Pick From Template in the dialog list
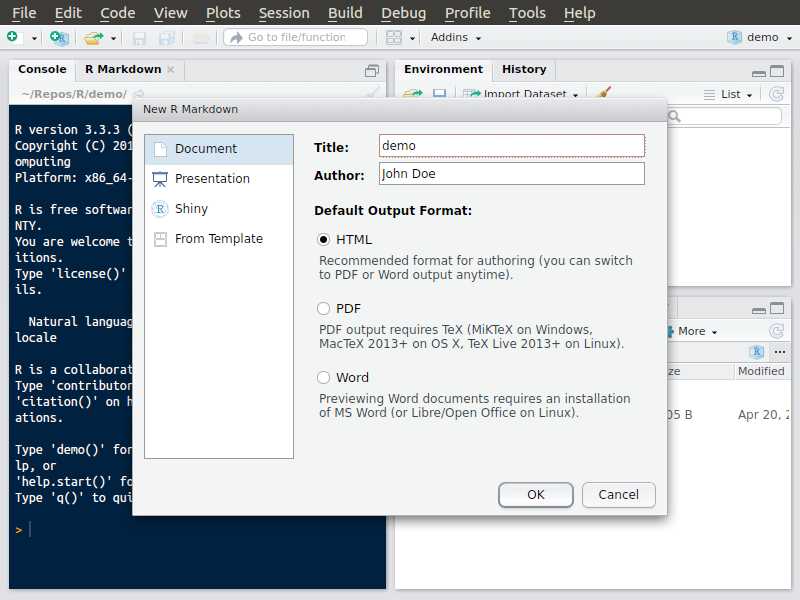 tap(218, 239)
